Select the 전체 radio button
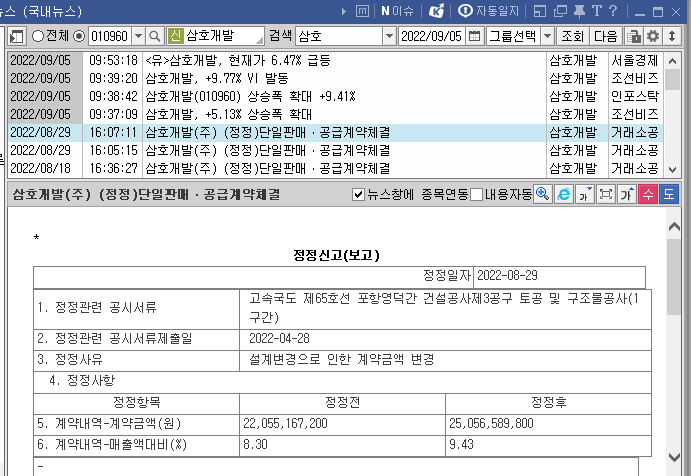 38,36
